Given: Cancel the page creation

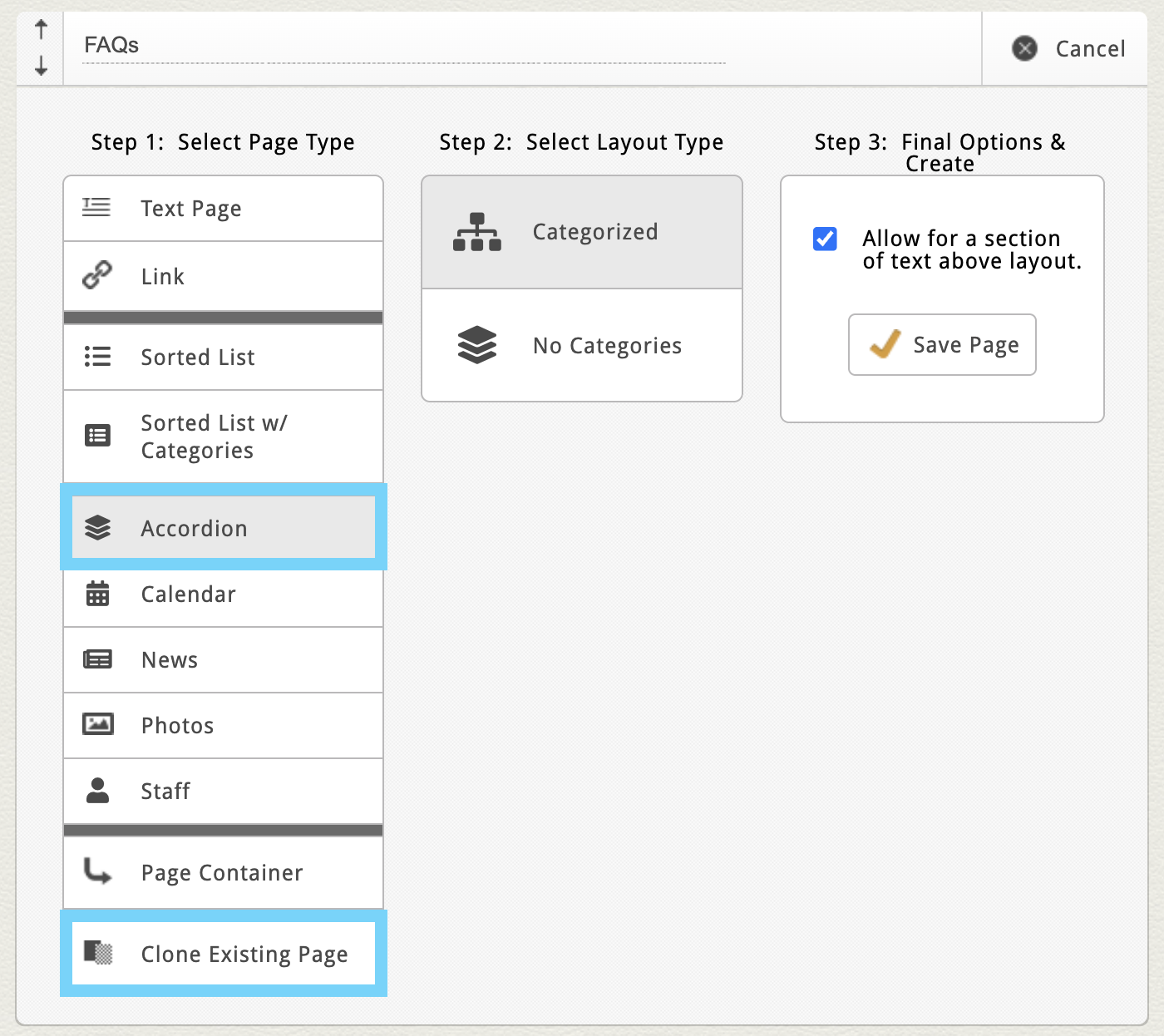Looking at the screenshot, I should click(x=1089, y=49).
